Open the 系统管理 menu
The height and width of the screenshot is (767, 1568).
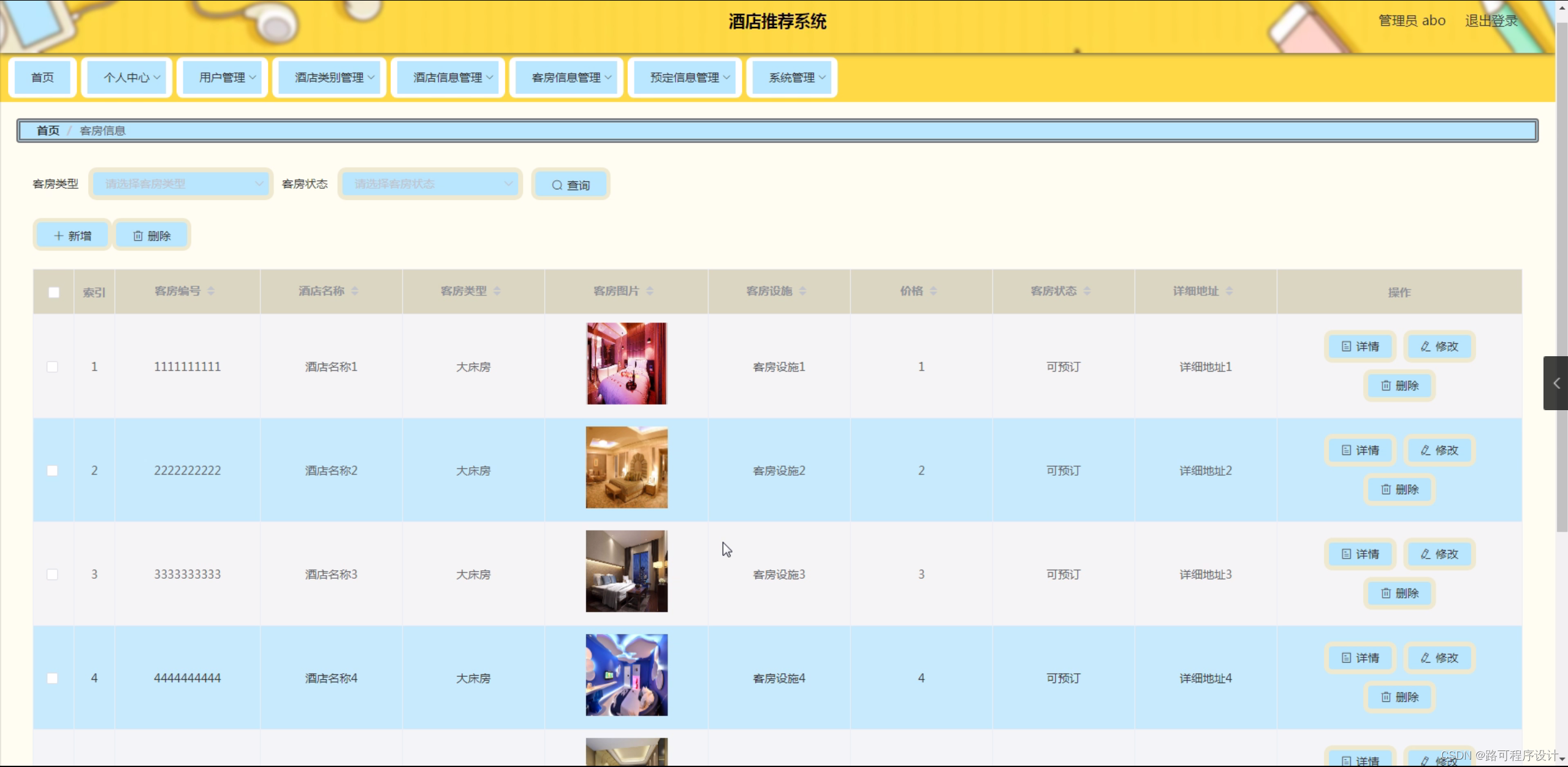pos(791,77)
